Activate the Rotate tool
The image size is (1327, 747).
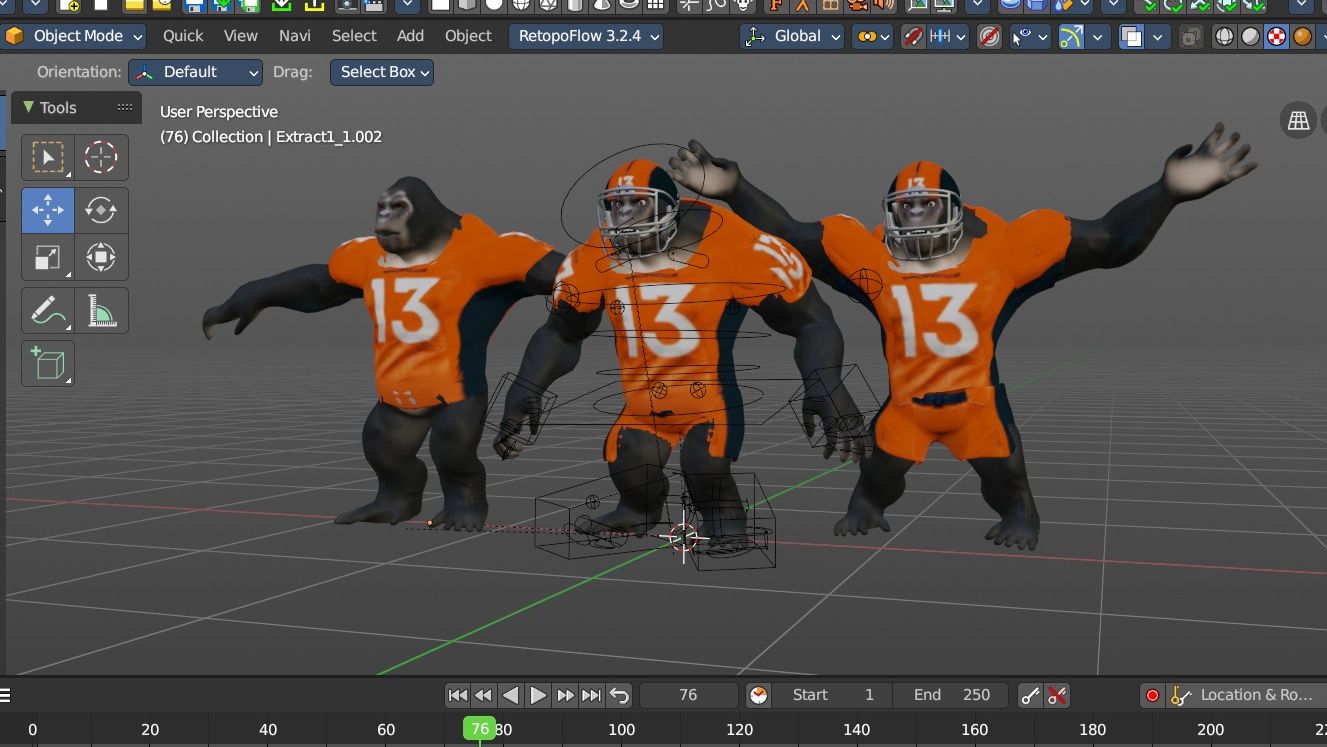tap(101, 210)
